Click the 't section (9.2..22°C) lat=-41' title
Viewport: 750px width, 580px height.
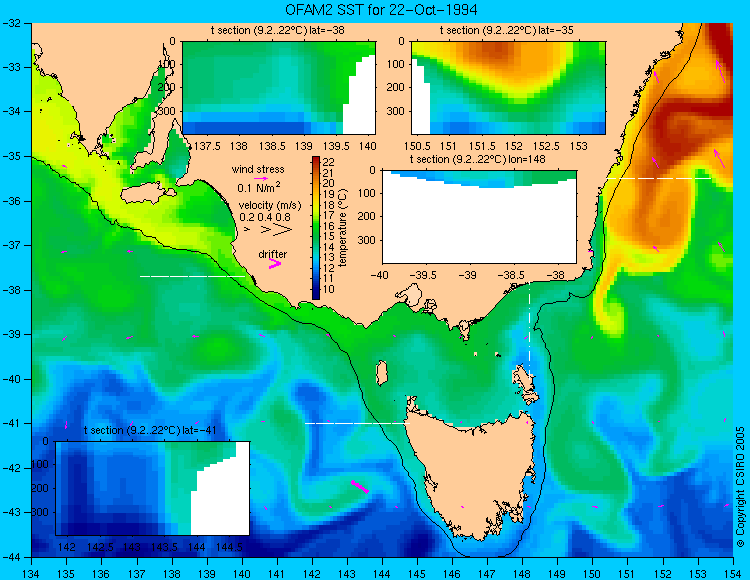point(150,430)
